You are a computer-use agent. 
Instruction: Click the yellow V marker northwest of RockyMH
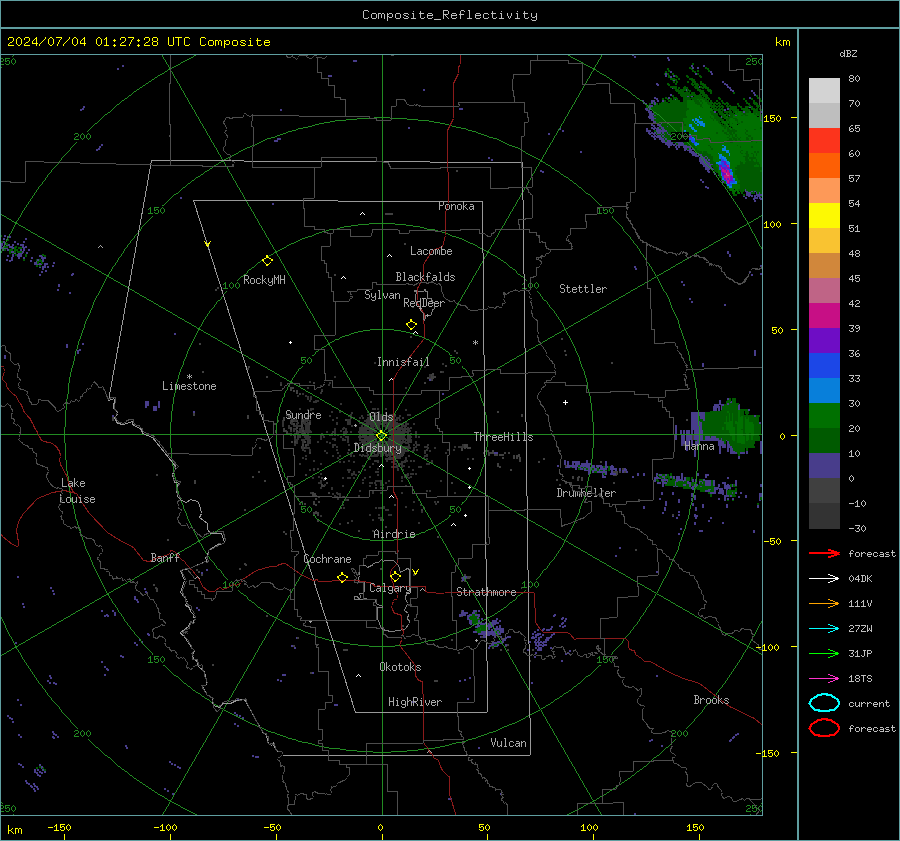pyautogui.click(x=208, y=244)
